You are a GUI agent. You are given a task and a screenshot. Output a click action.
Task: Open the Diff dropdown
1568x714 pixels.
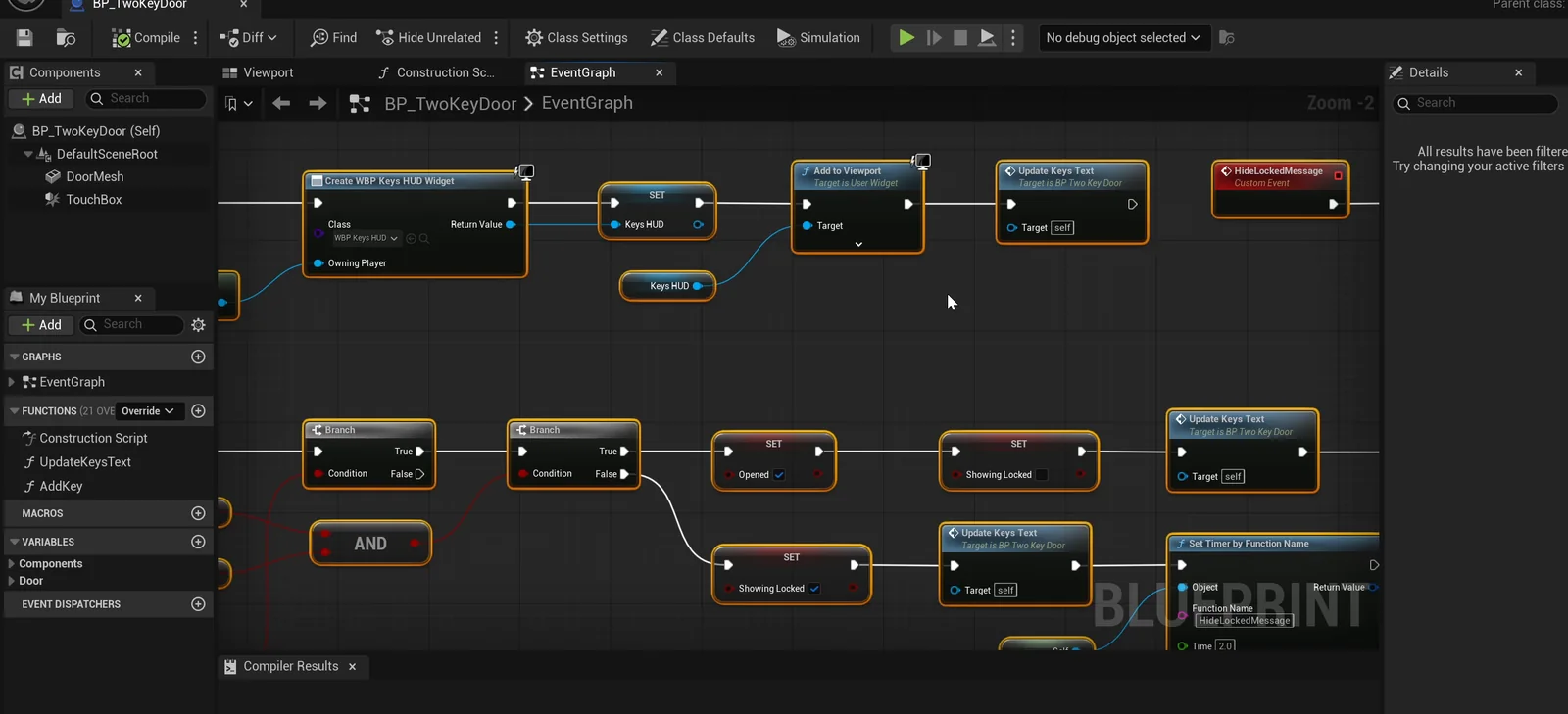click(x=249, y=38)
